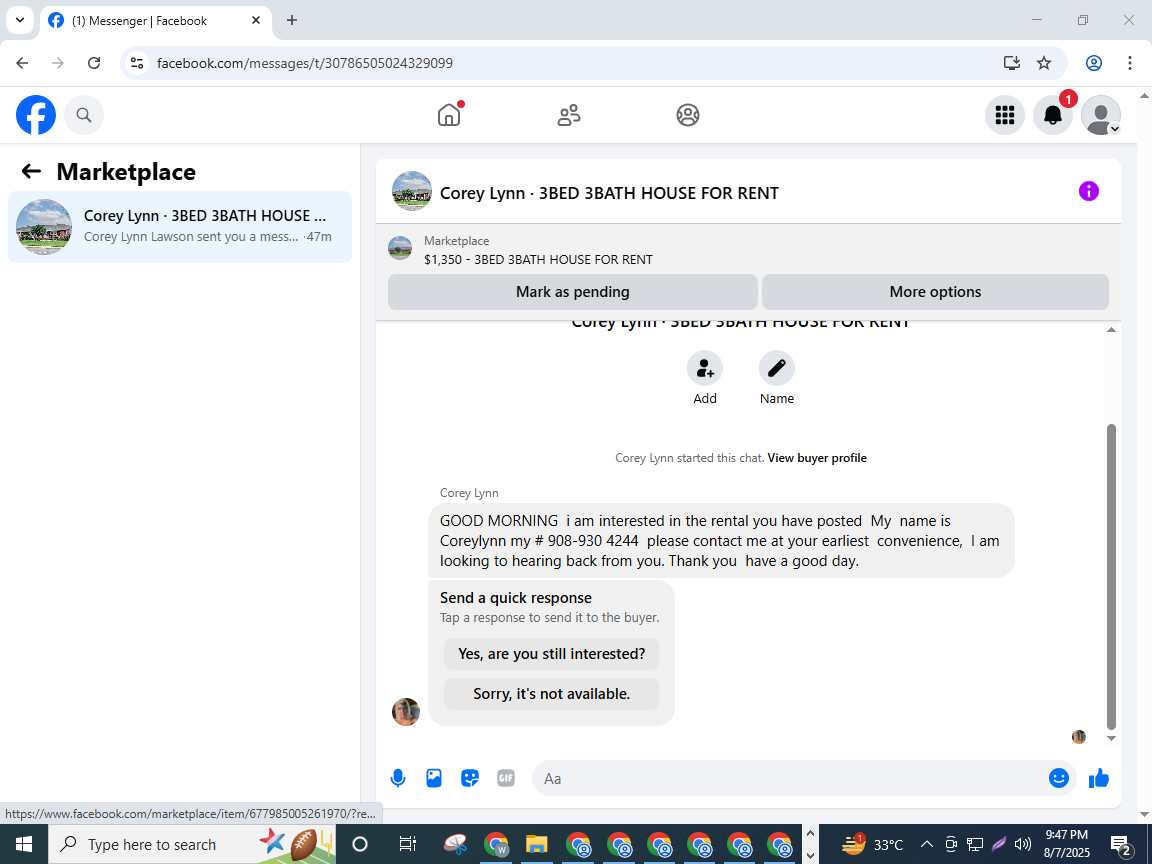The height and width of the screenshot is (864, 1152).
Task: Send quick response 'Sorry, it's not available.'
Action: [551, 694]
